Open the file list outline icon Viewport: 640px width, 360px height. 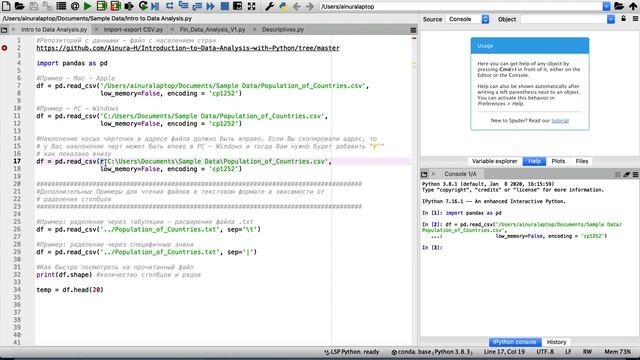point(61,6)
